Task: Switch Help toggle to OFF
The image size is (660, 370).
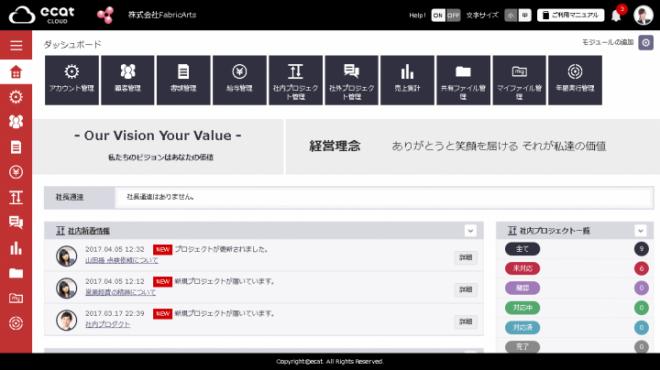Action: [x=453, y=15]
